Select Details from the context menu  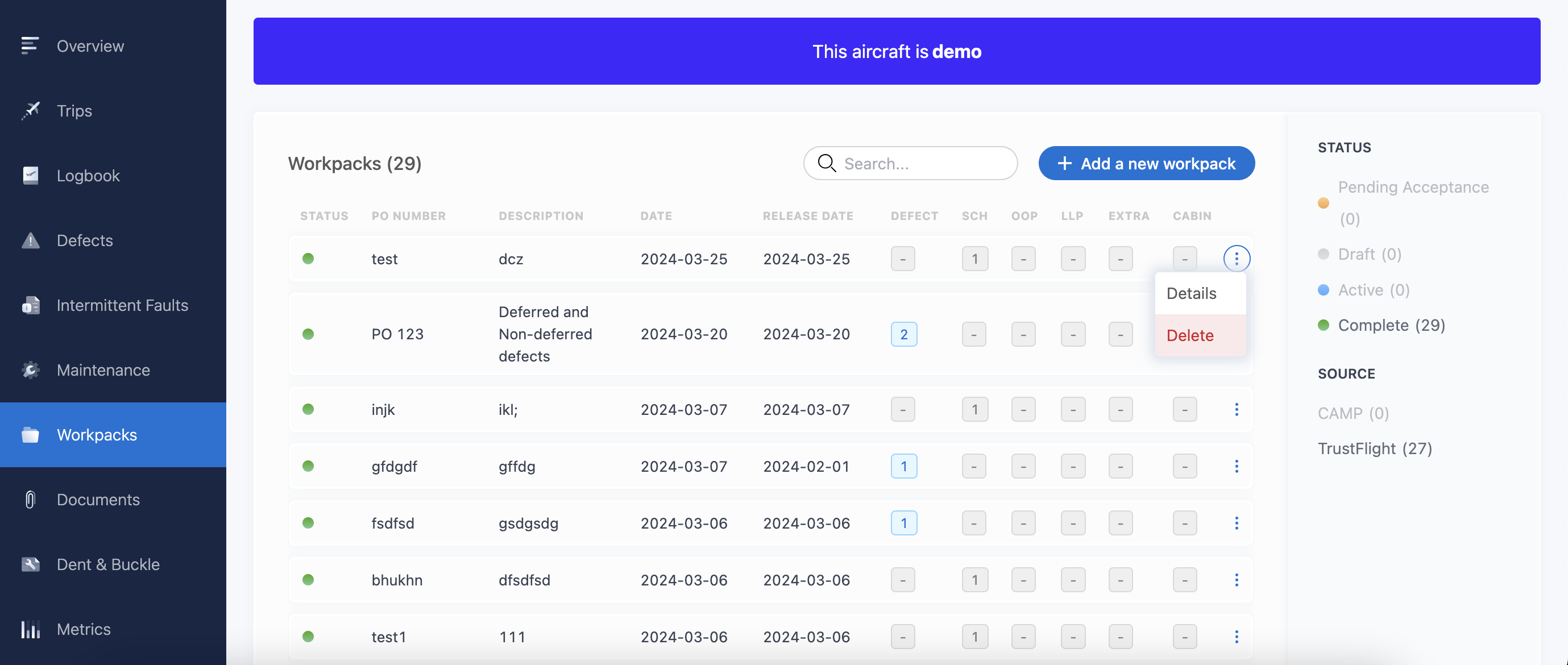1191,293
